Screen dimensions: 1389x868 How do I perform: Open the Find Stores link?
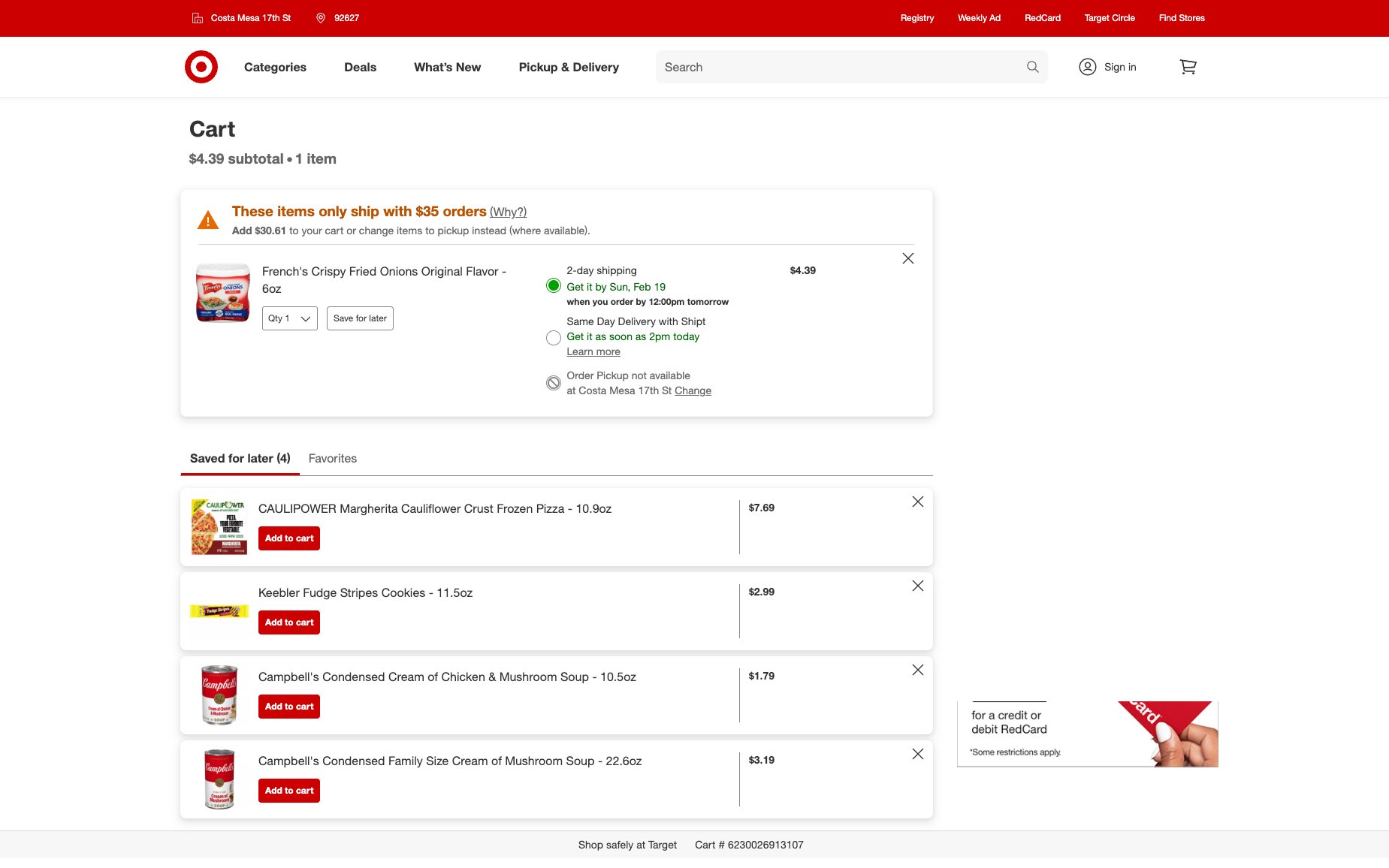click(1182, 18)
